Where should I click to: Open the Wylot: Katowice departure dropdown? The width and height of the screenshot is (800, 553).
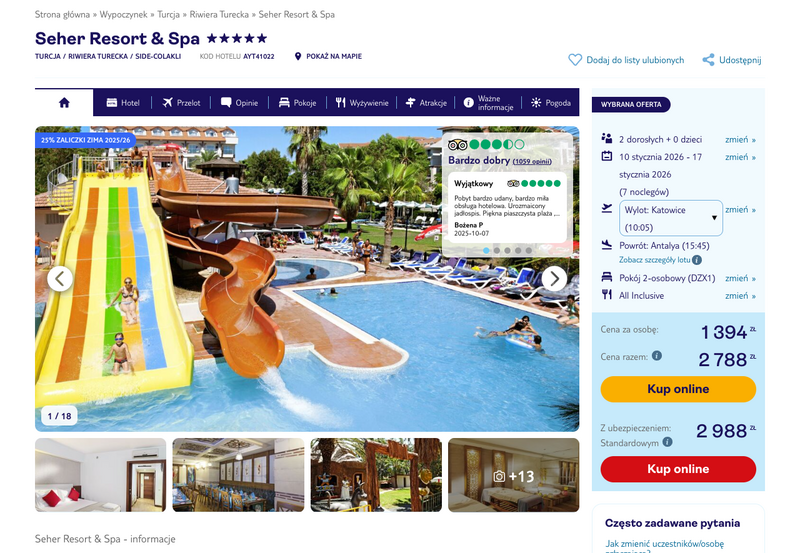(x=670, y=218)
